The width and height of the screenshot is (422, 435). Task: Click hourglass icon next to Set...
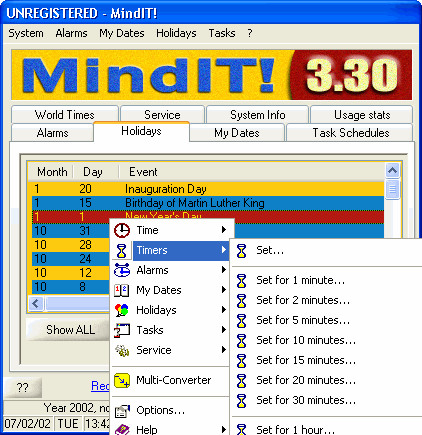tap(242, 251)
